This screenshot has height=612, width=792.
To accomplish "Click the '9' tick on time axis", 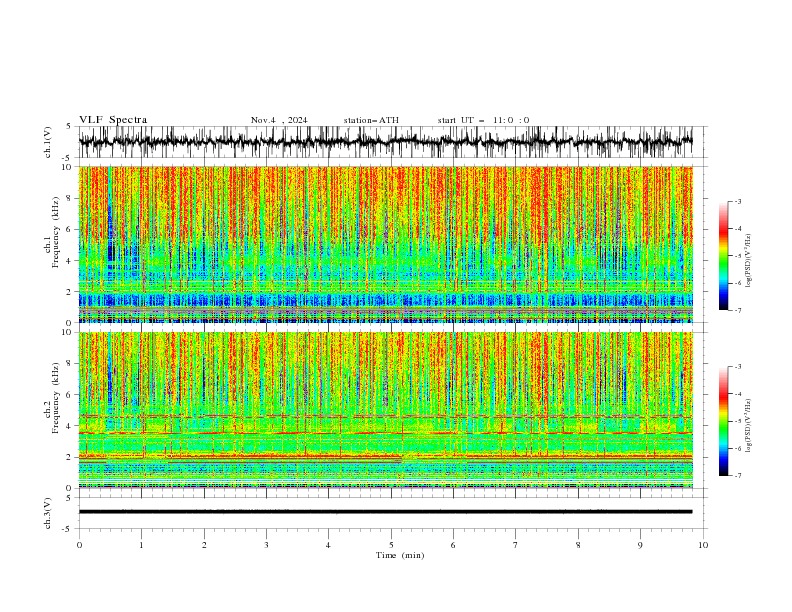I will tap(640, 545).
